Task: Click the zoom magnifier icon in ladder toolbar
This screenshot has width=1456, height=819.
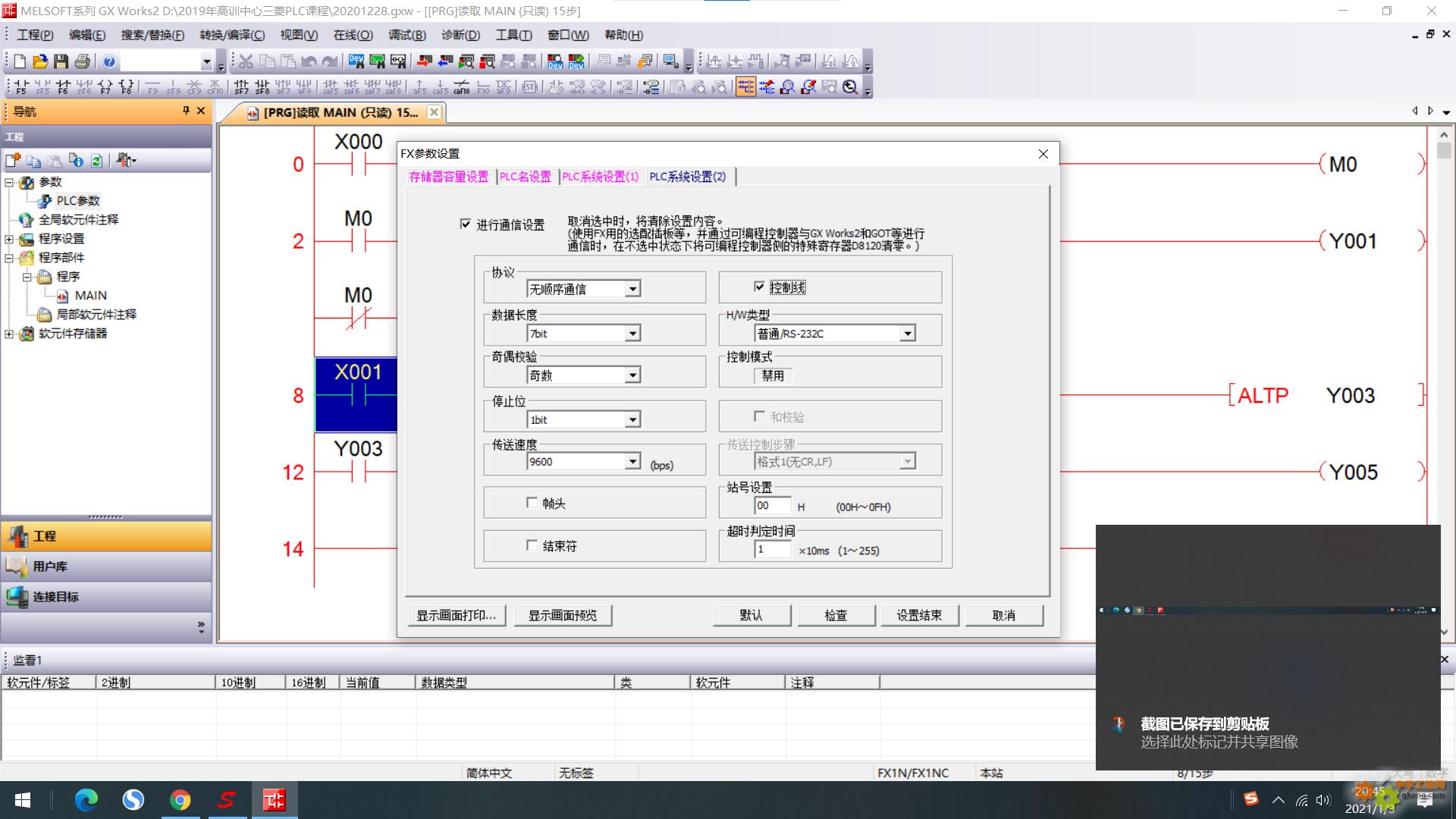Action: pos(850,87)
